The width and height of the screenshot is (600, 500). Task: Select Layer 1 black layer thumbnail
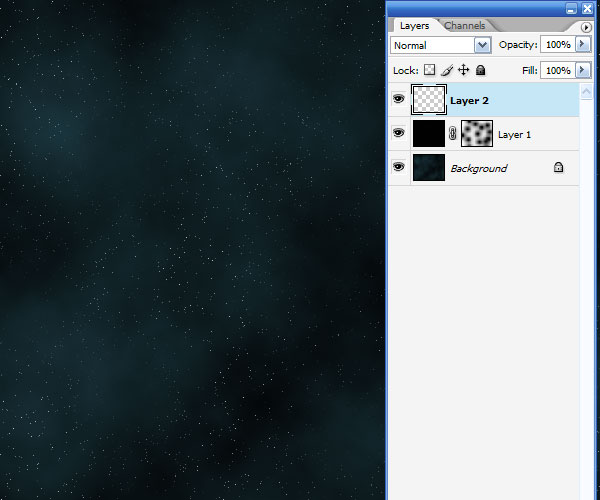pyautogui.click(x=429, y=133)
